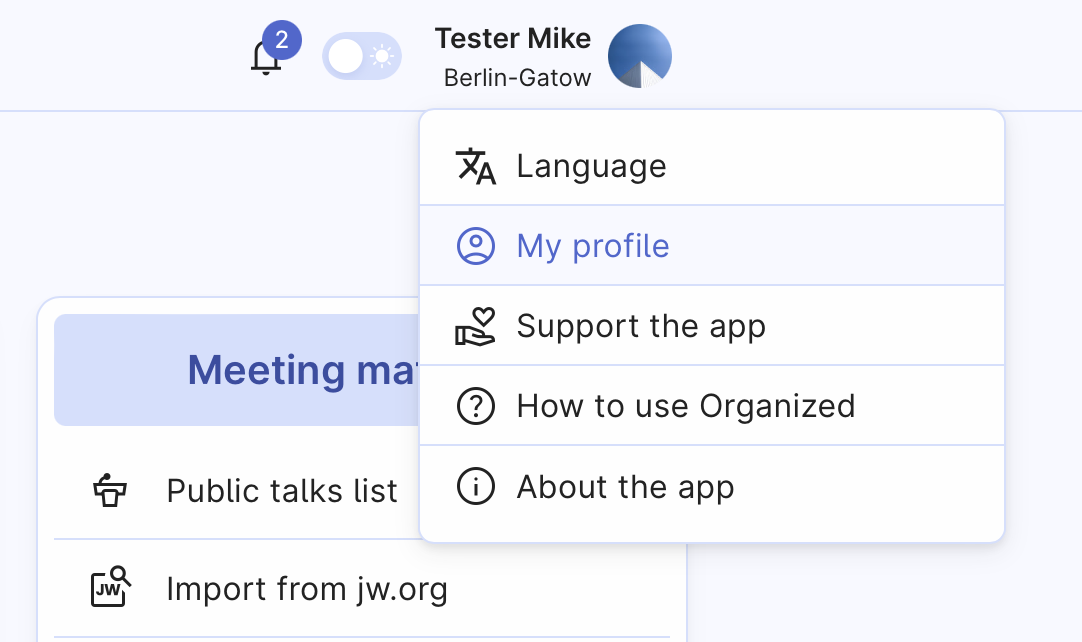Click the Tester Mike name text
This screenshot has width=1082, height=642.
pyautogui.click(x=513, y=38)
